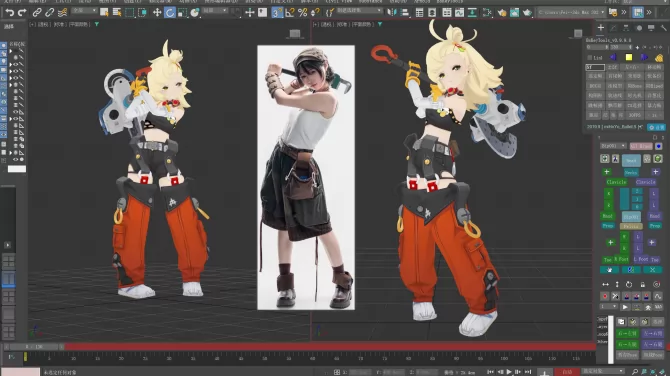Click the Select and Place tool
Image resolution: width=670 pixels, height=376 pixels.
coord(195,13)
